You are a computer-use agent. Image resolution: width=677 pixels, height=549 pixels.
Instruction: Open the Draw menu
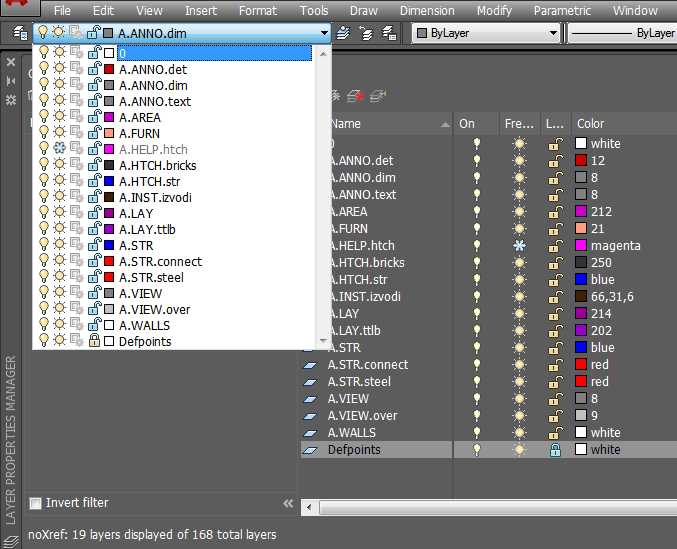[364, 10]
